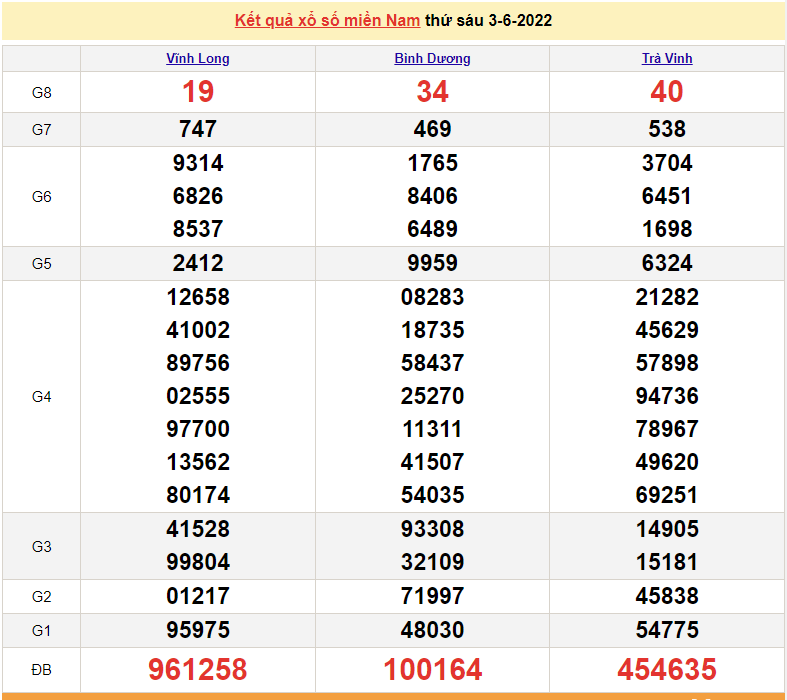This screenshot has height=700, width=787.
Task: Select the G5 number 9959
Action: (432, 264)
